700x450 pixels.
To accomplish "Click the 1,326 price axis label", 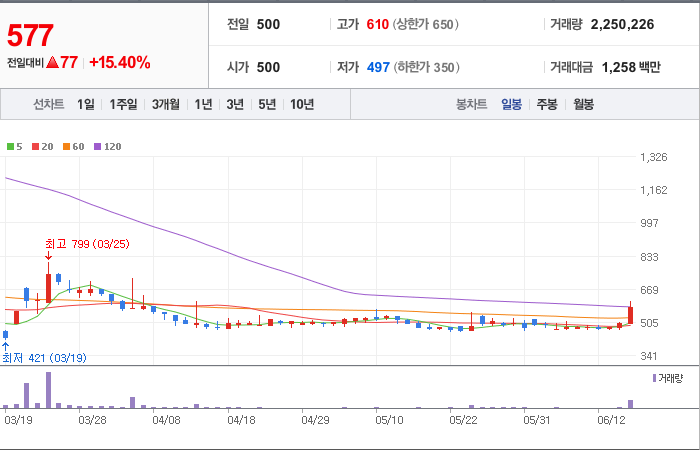I will pos(654,157).
